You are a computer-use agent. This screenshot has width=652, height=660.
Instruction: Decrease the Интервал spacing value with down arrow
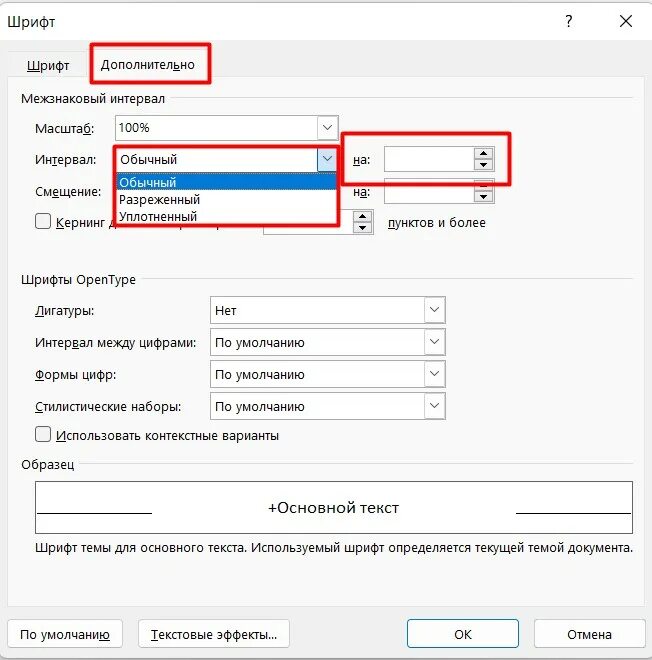pyautogui.click(x=483, y=165)
